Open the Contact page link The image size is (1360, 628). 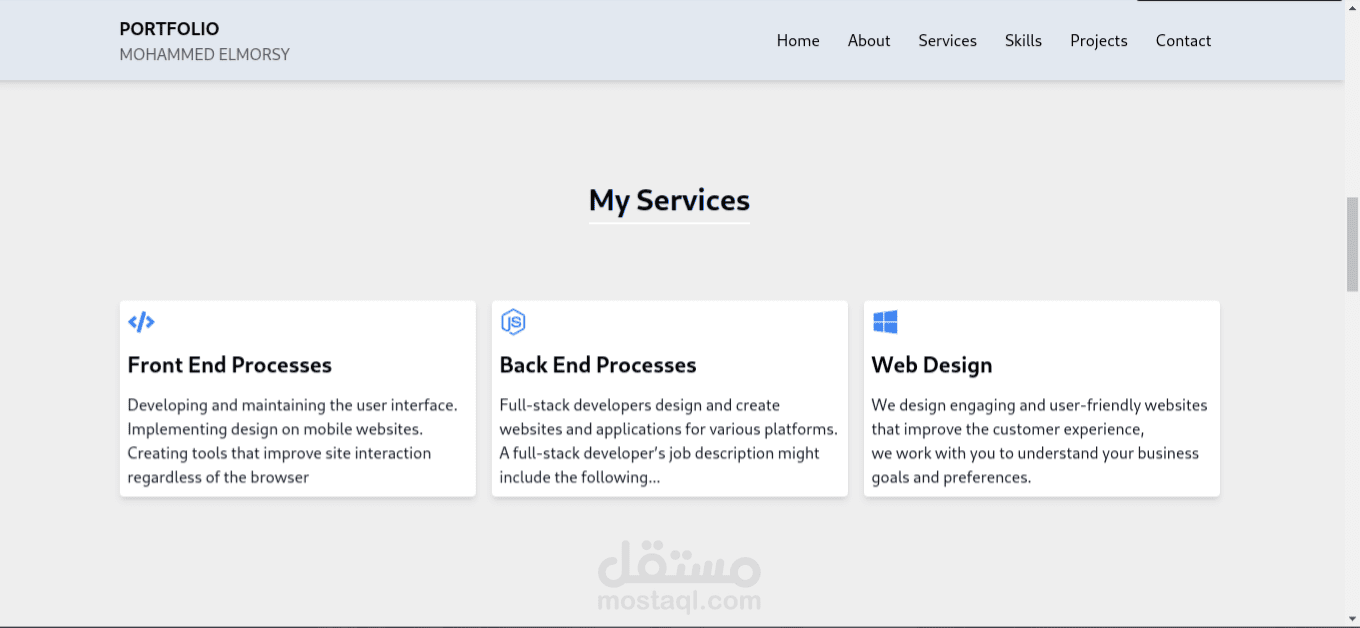pyautogui.click(x=1183, y=40)
